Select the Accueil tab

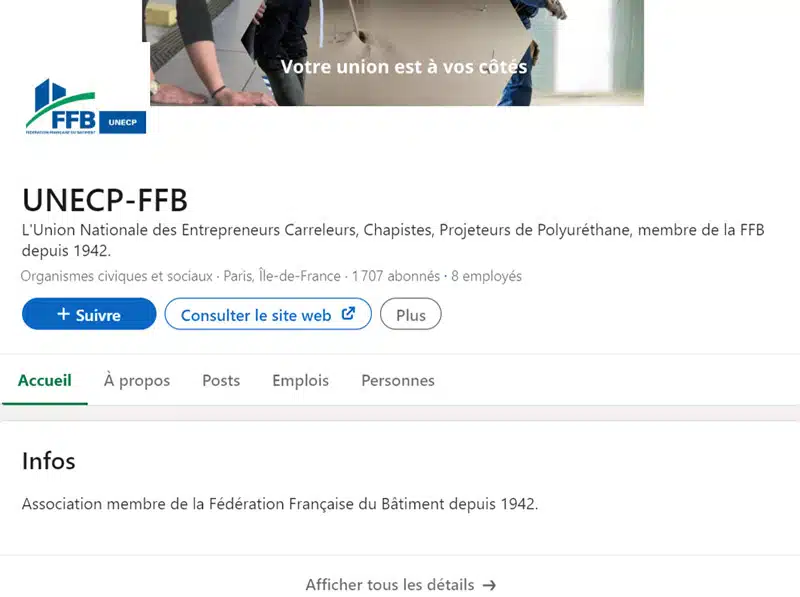coord(45,381)
